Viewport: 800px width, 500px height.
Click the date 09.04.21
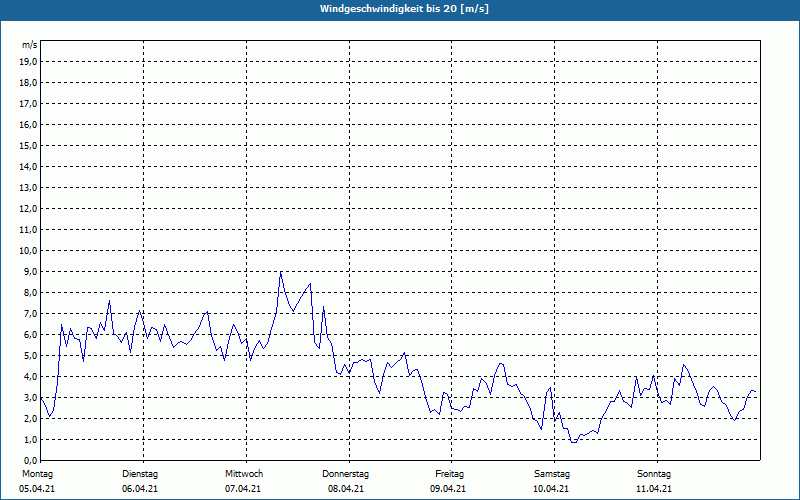[448, 489]
